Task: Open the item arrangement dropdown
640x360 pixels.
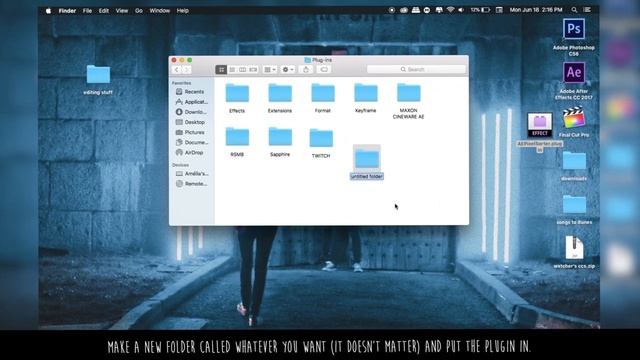Action: coord(269,70)
